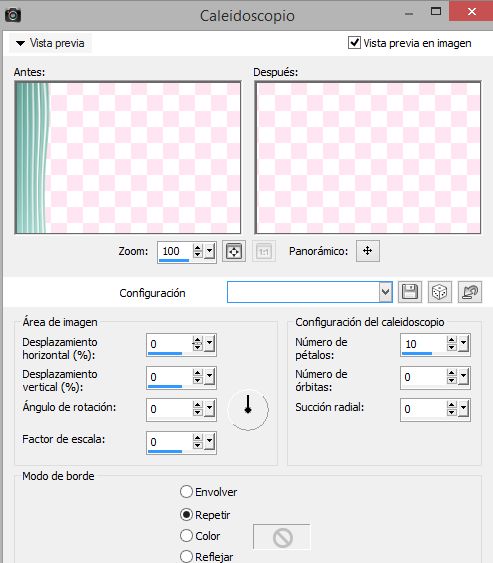
Task: Open Número de pétalos slider dropdown
Action: coord(464,344)
